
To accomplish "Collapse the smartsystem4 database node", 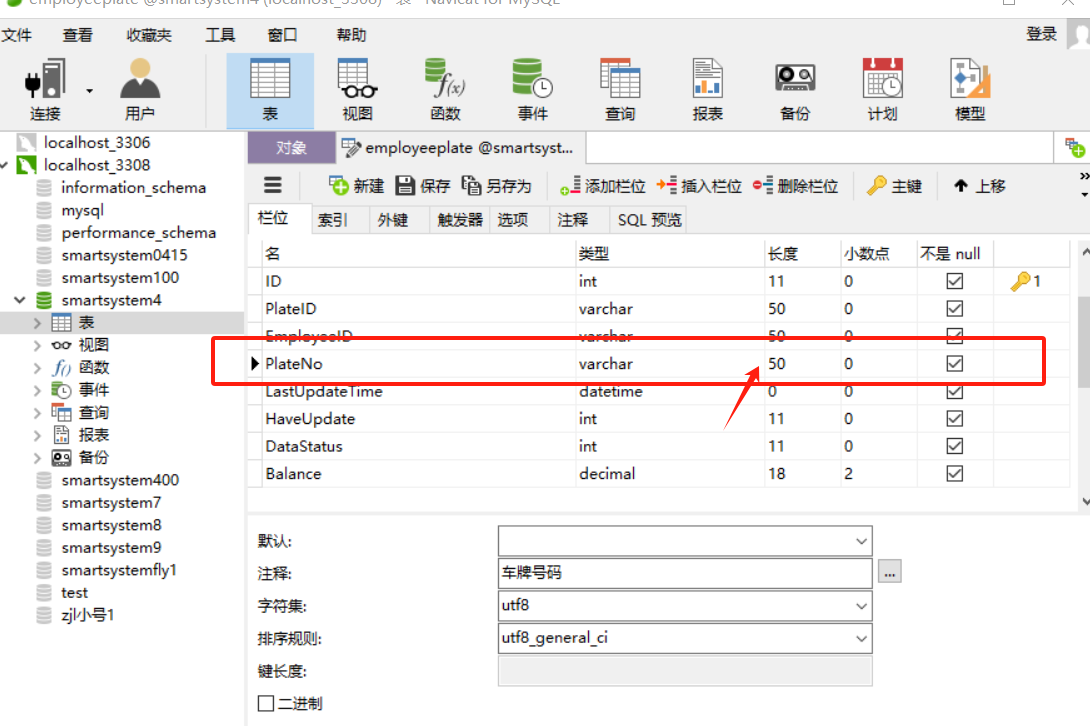I will click(20, 300).
